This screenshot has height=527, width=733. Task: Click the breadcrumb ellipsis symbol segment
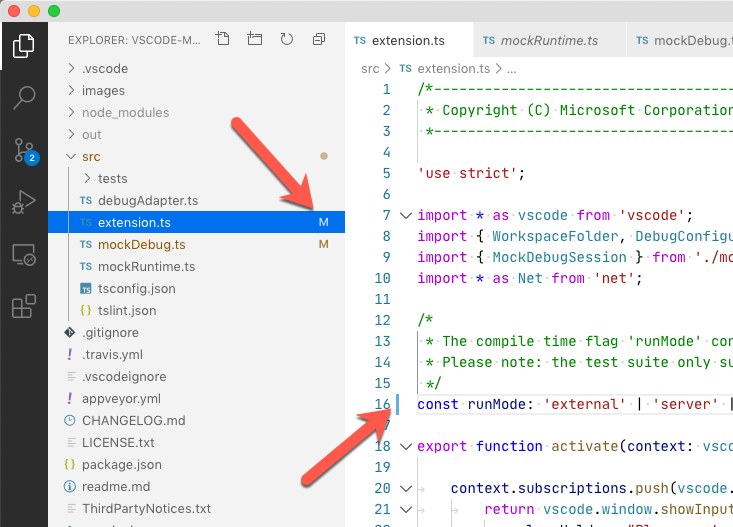coord(512,69)
